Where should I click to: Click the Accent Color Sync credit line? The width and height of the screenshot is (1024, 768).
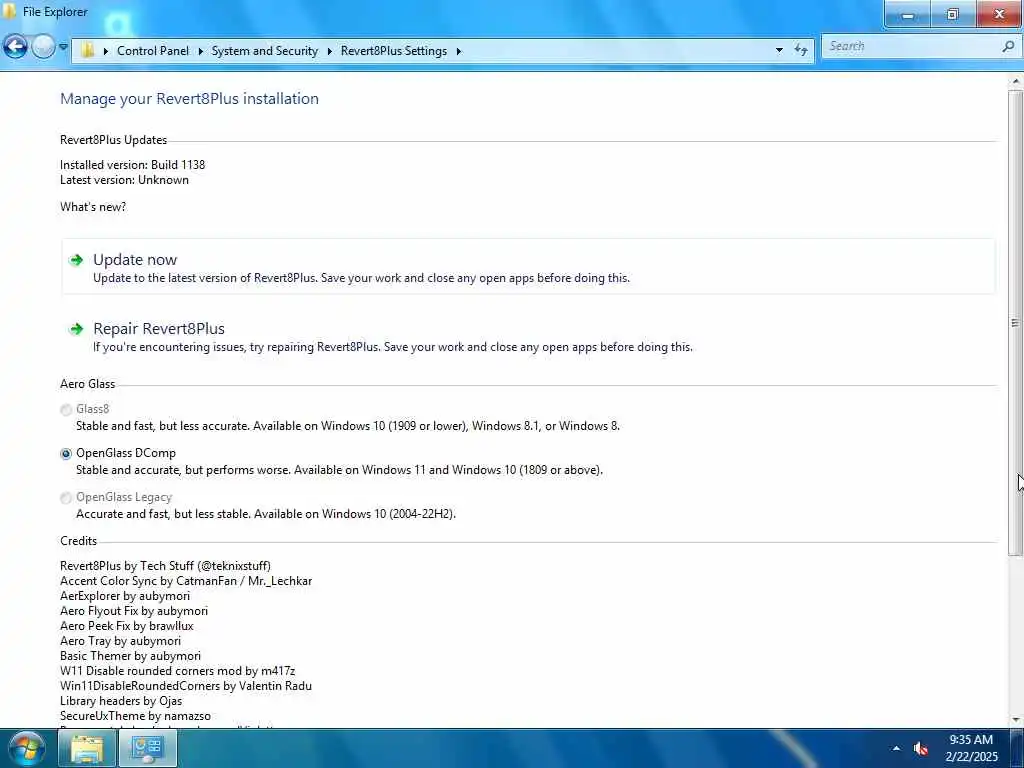tap(186, 581)
